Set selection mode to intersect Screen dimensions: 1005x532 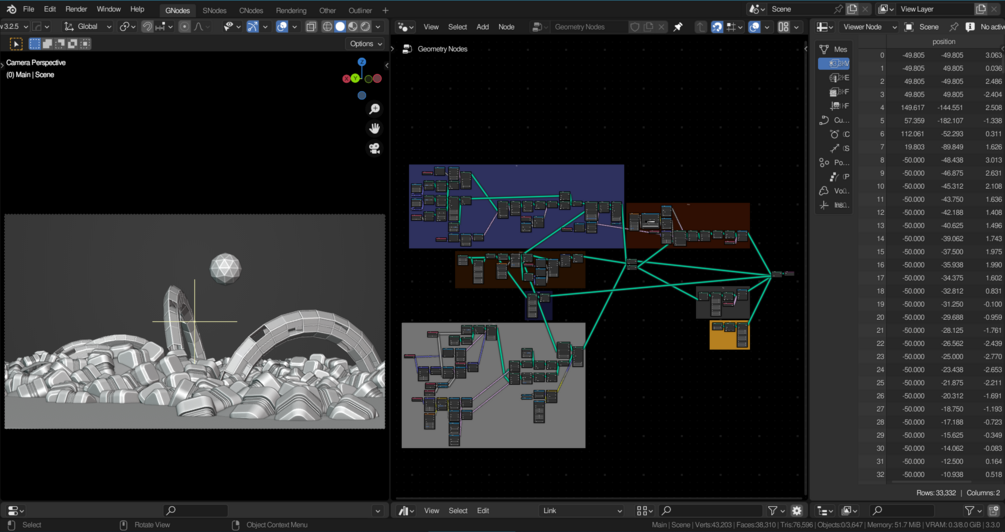tap(85, 44)
